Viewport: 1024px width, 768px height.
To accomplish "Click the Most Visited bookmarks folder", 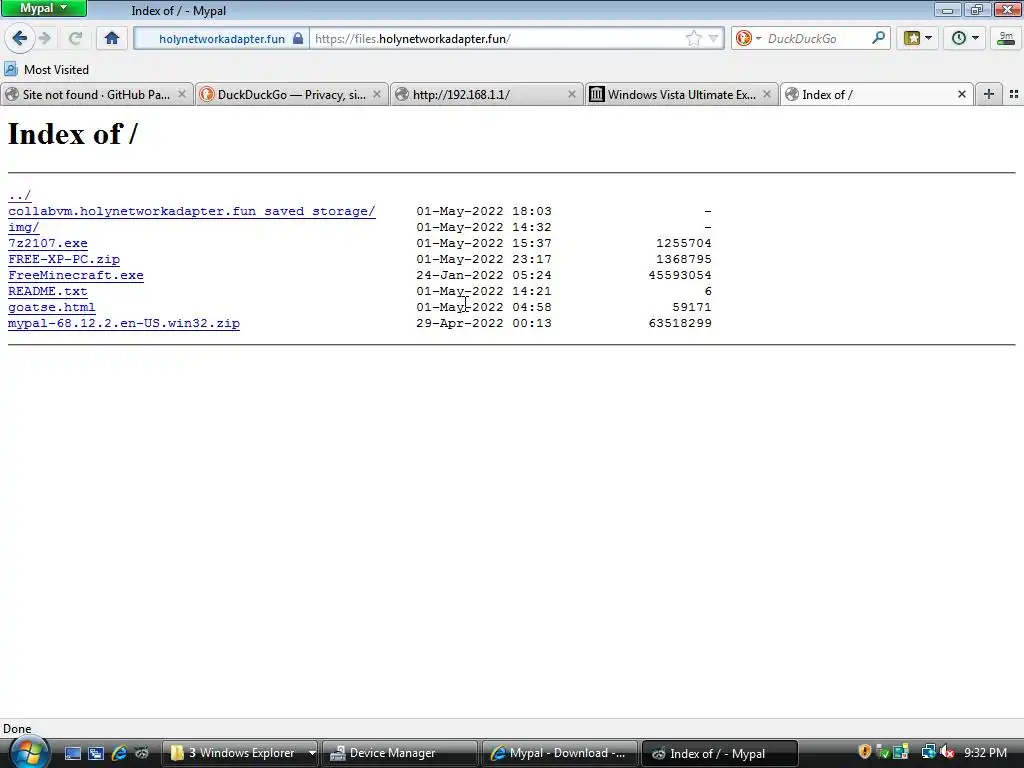I will click(x=46, y=69).
